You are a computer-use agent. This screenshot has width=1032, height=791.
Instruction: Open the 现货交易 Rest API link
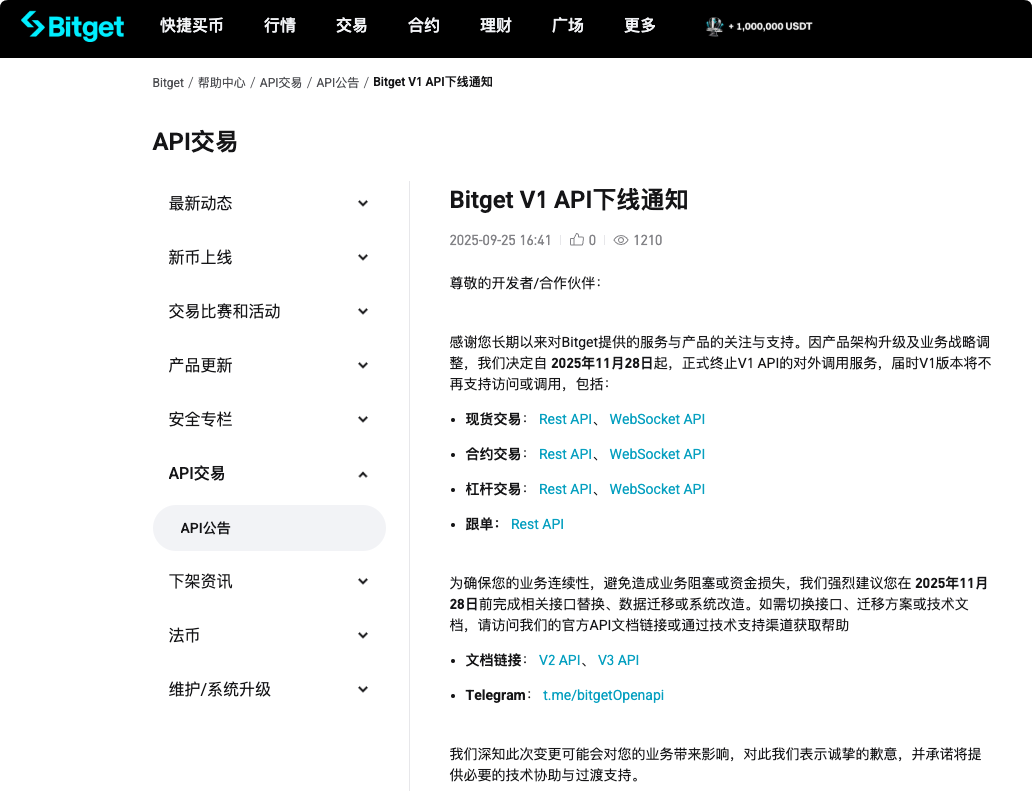[x=565, y=419]
